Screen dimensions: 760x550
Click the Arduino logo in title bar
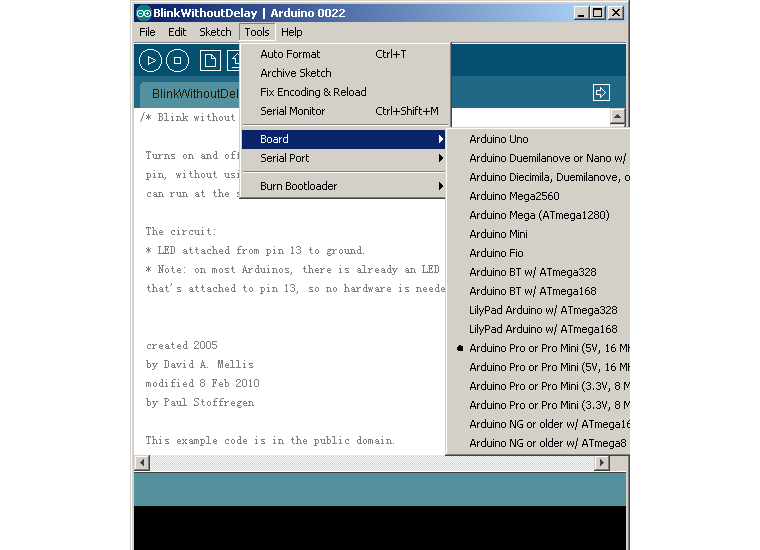[143, 13]
